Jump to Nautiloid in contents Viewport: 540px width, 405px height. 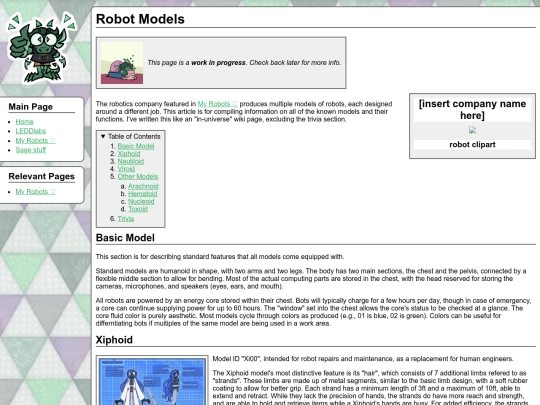click(131, 161)
